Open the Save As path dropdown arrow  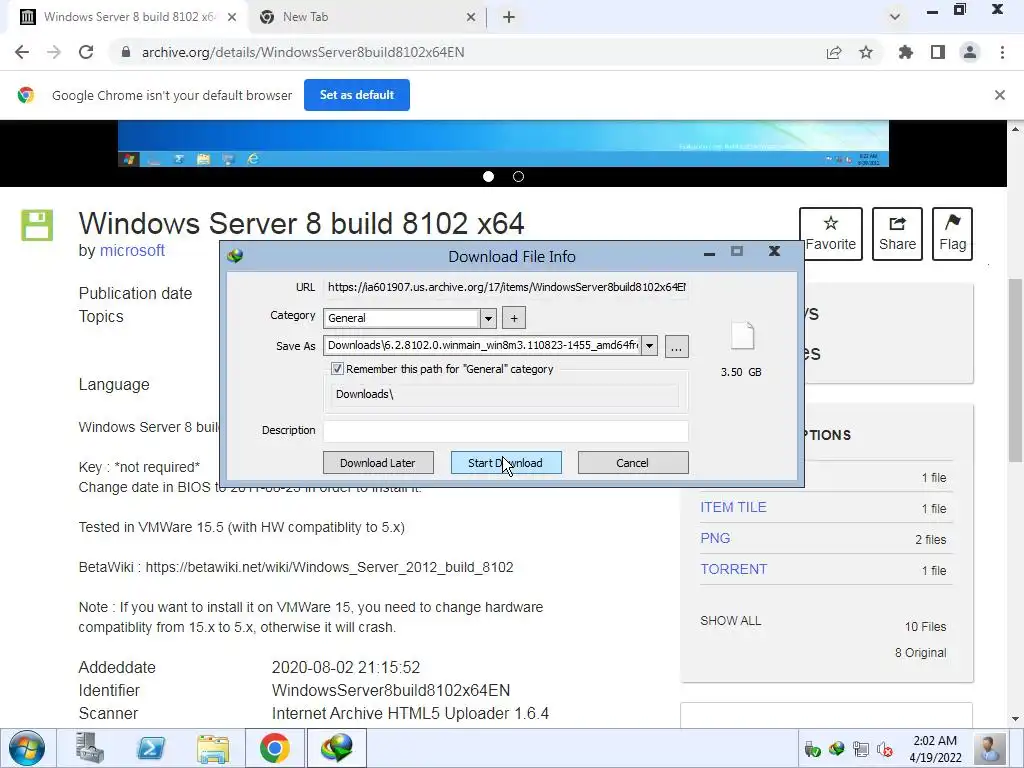tap(649, 345)
